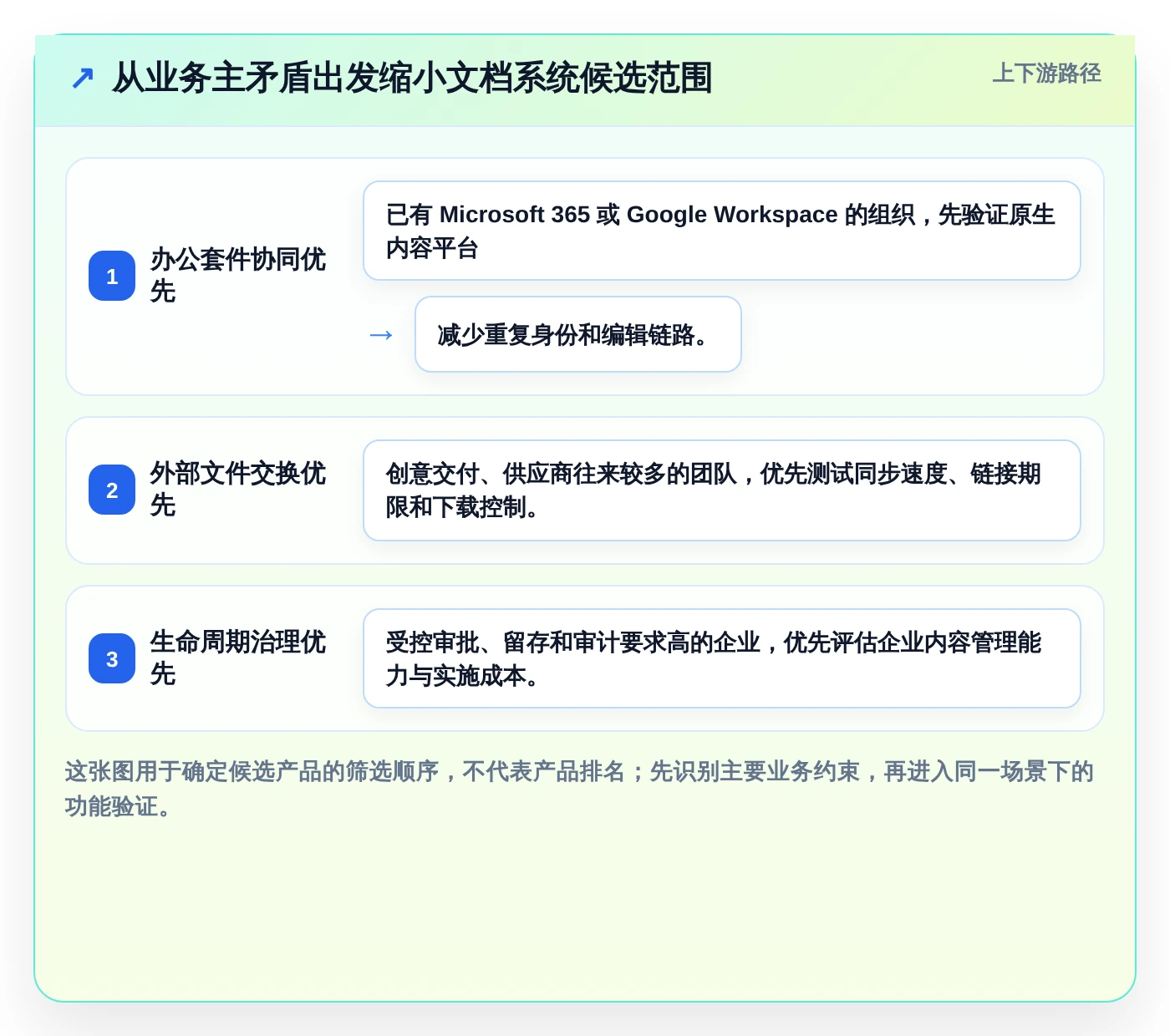Screen dimensions: 1170x1036
Task: Click the title 从业务主矛盾出发缩小文档系统候选范围
Action: point(412,79)
